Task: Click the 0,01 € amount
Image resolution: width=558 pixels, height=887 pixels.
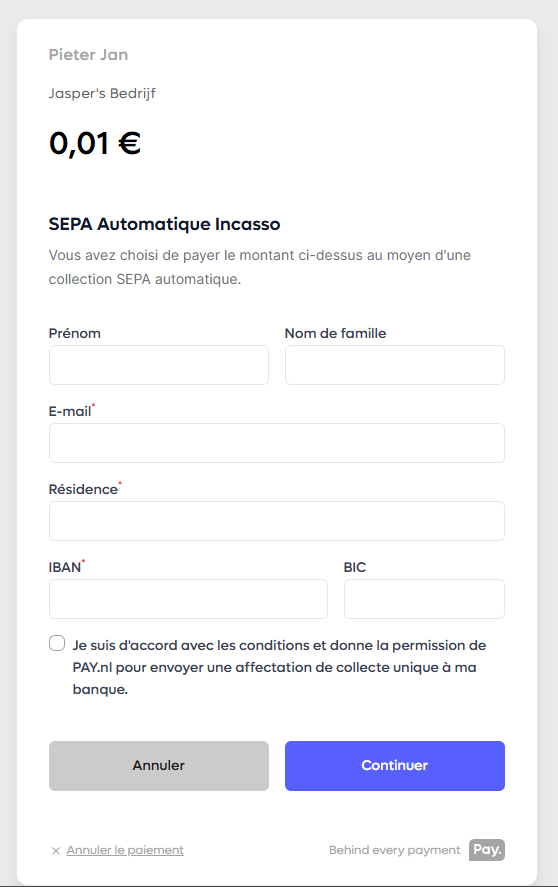Action: click(x=95, y=143)
